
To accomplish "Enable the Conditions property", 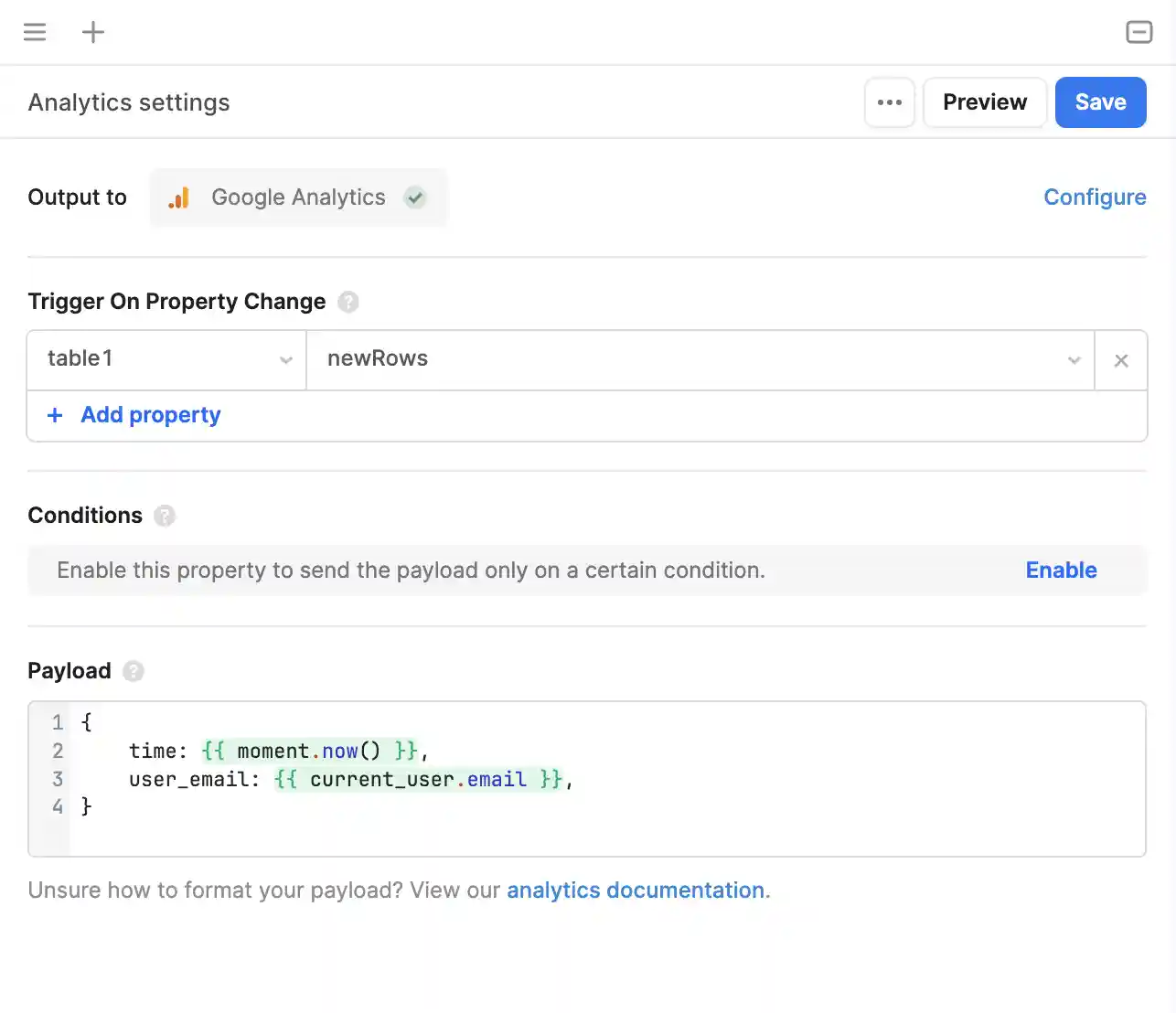I will click(1061, 570).
